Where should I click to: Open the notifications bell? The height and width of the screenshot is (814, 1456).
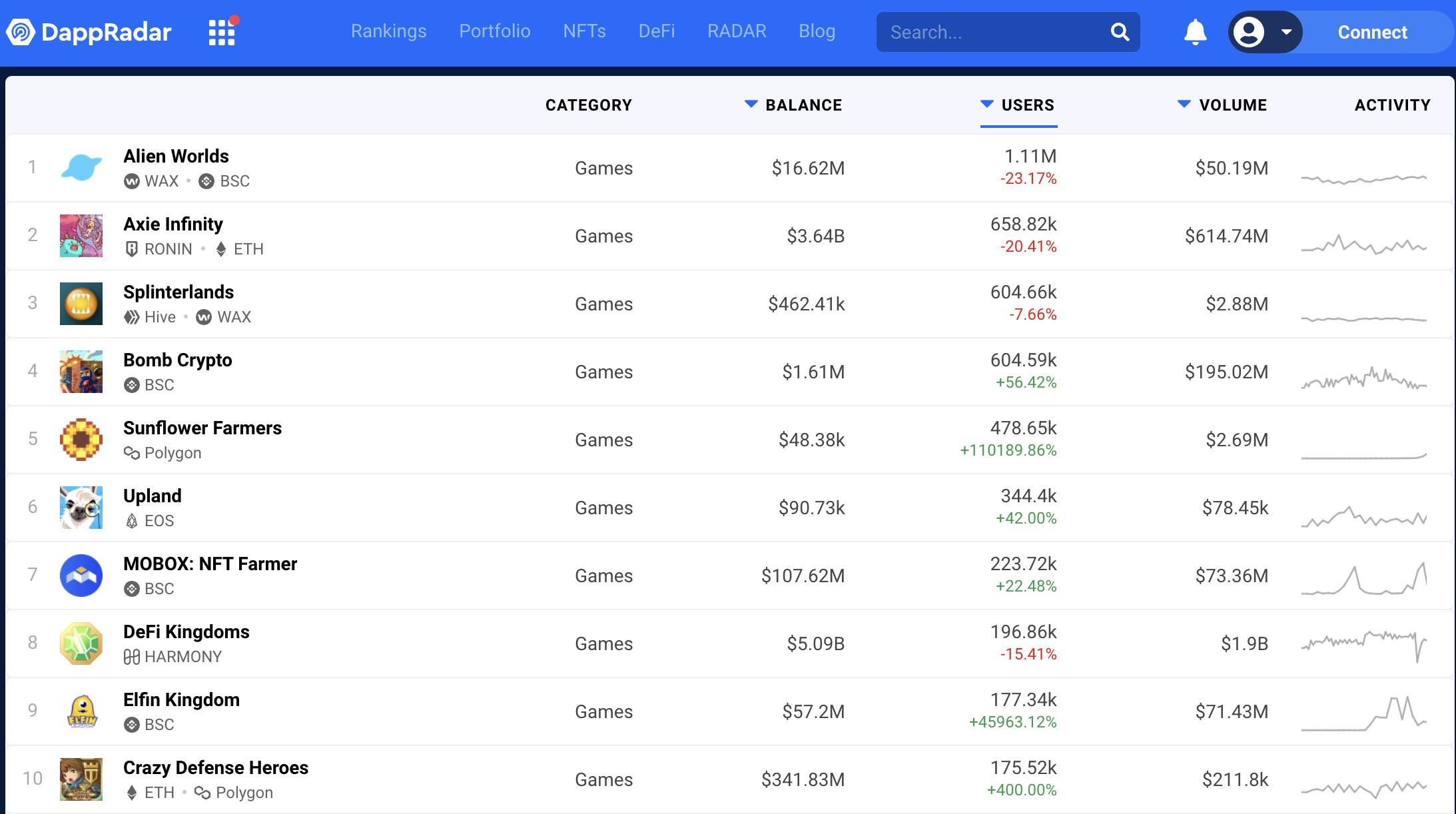[1195, 32]
